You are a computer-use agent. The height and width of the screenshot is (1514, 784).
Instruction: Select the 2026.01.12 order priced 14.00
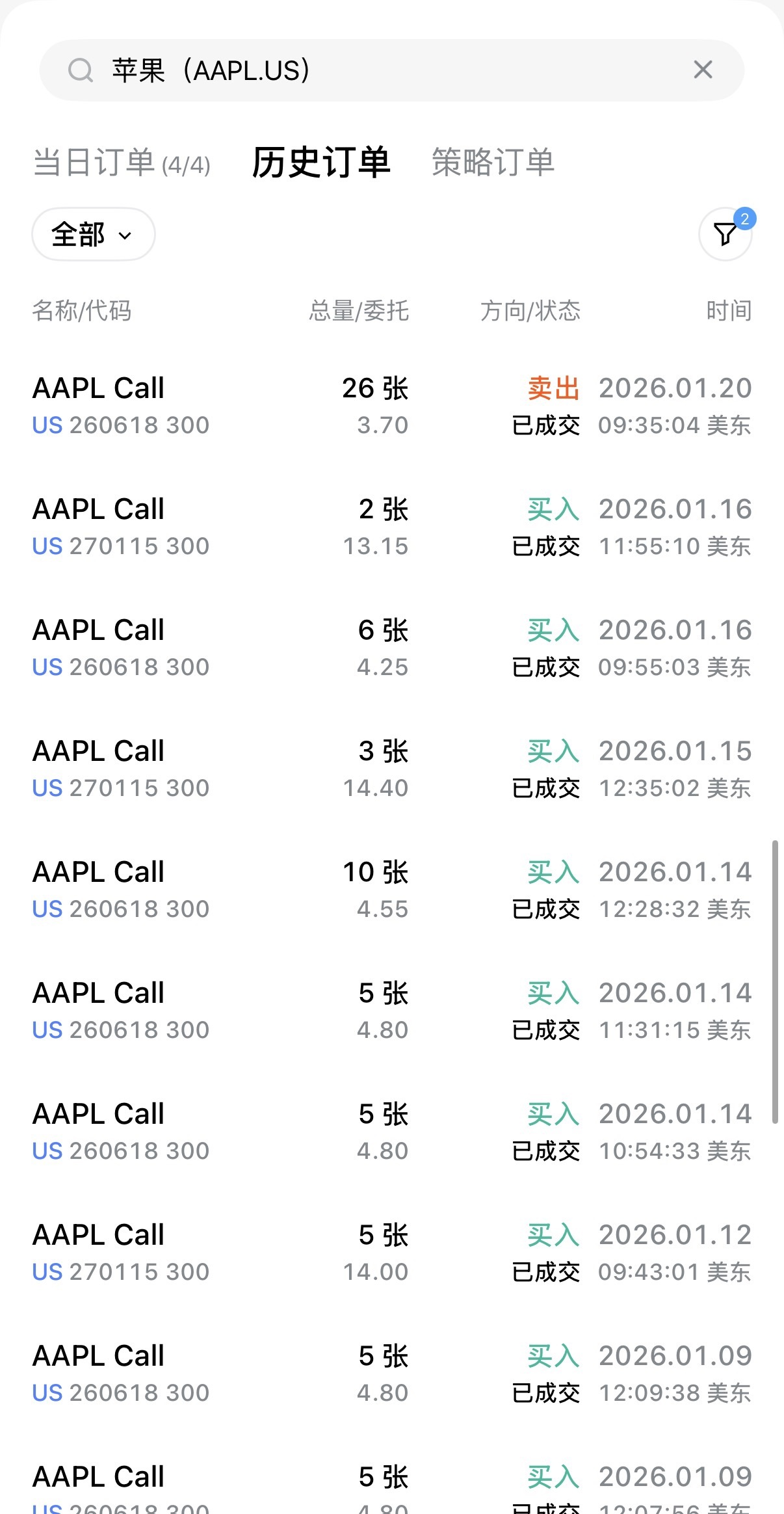tap(391, 1253)
